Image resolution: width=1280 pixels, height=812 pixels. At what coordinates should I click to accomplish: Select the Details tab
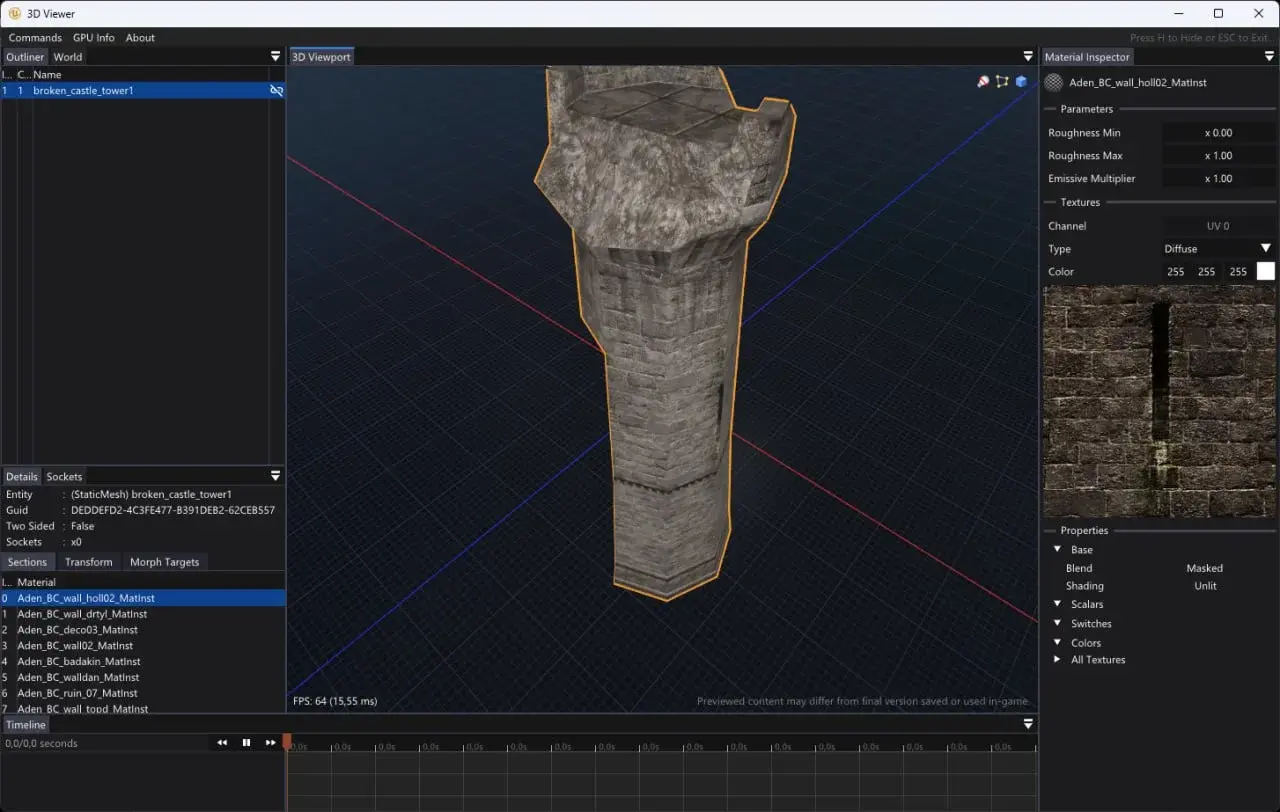tap(21, 476)
